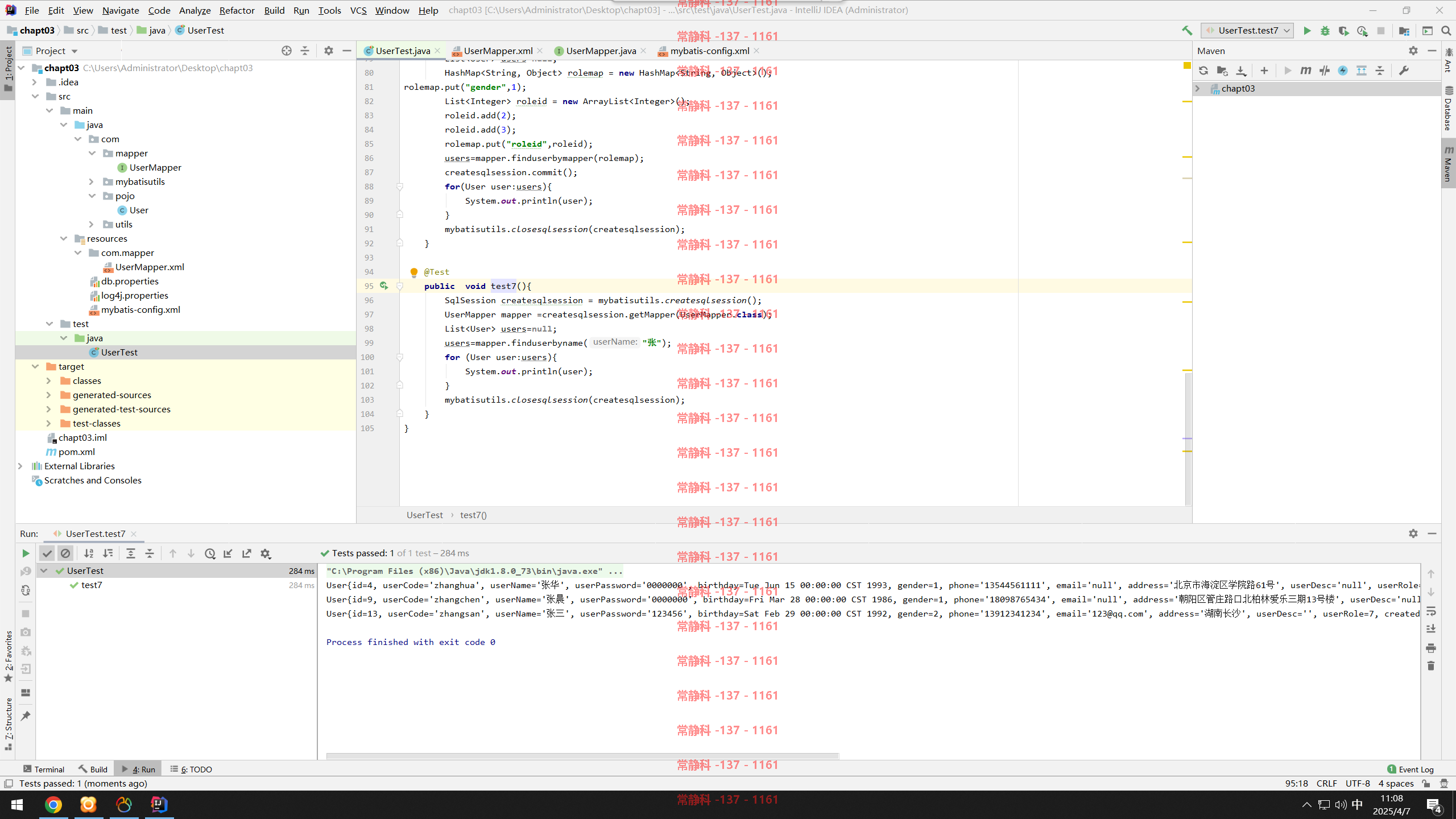The width and height of the screenshot is (1456, 819).
Task: Open the Build tool window
Action: [93, 769]
